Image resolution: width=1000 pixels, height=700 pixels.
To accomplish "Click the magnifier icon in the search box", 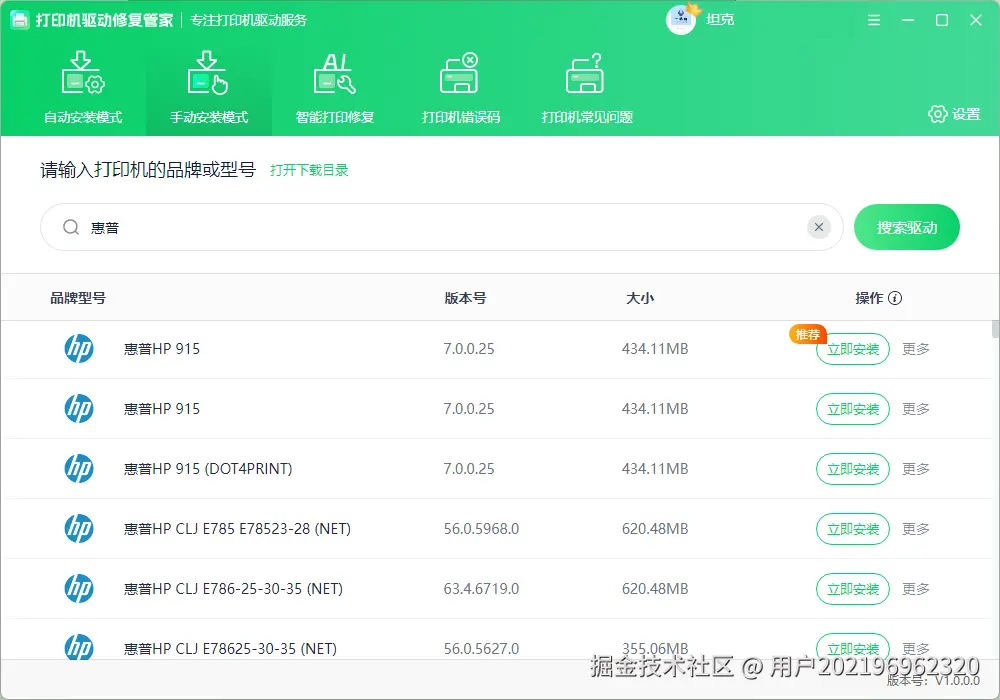I will pyautogui.click(x=71, y=227).
